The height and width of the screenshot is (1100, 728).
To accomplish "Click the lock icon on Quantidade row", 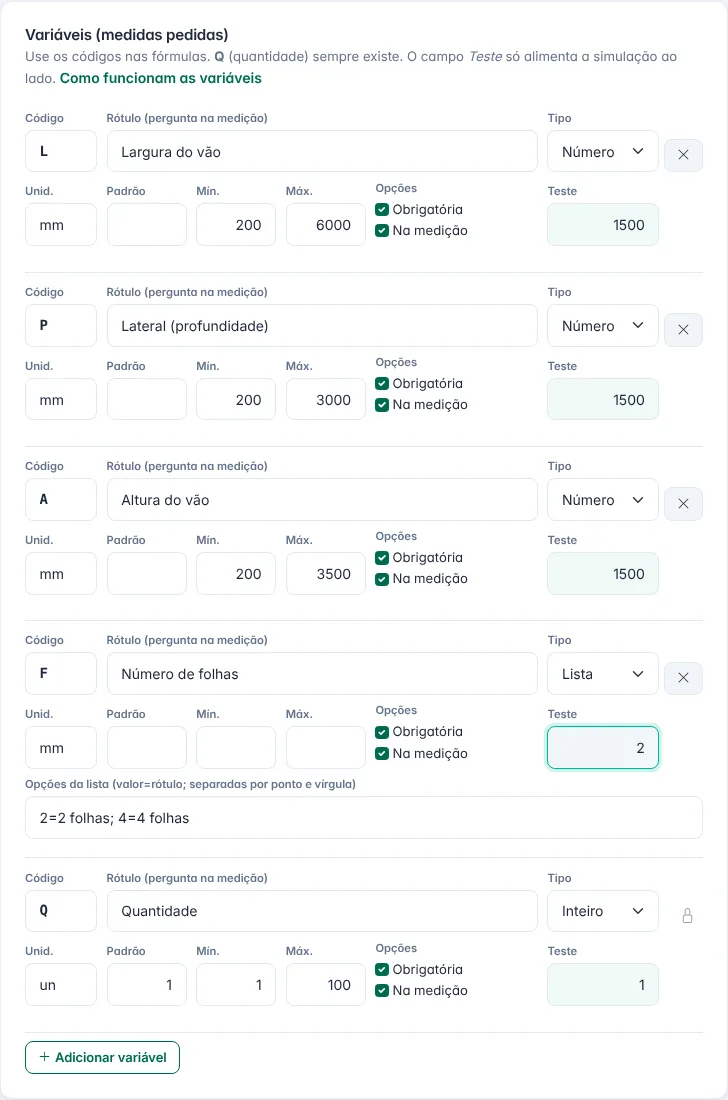I will (687, 915).
